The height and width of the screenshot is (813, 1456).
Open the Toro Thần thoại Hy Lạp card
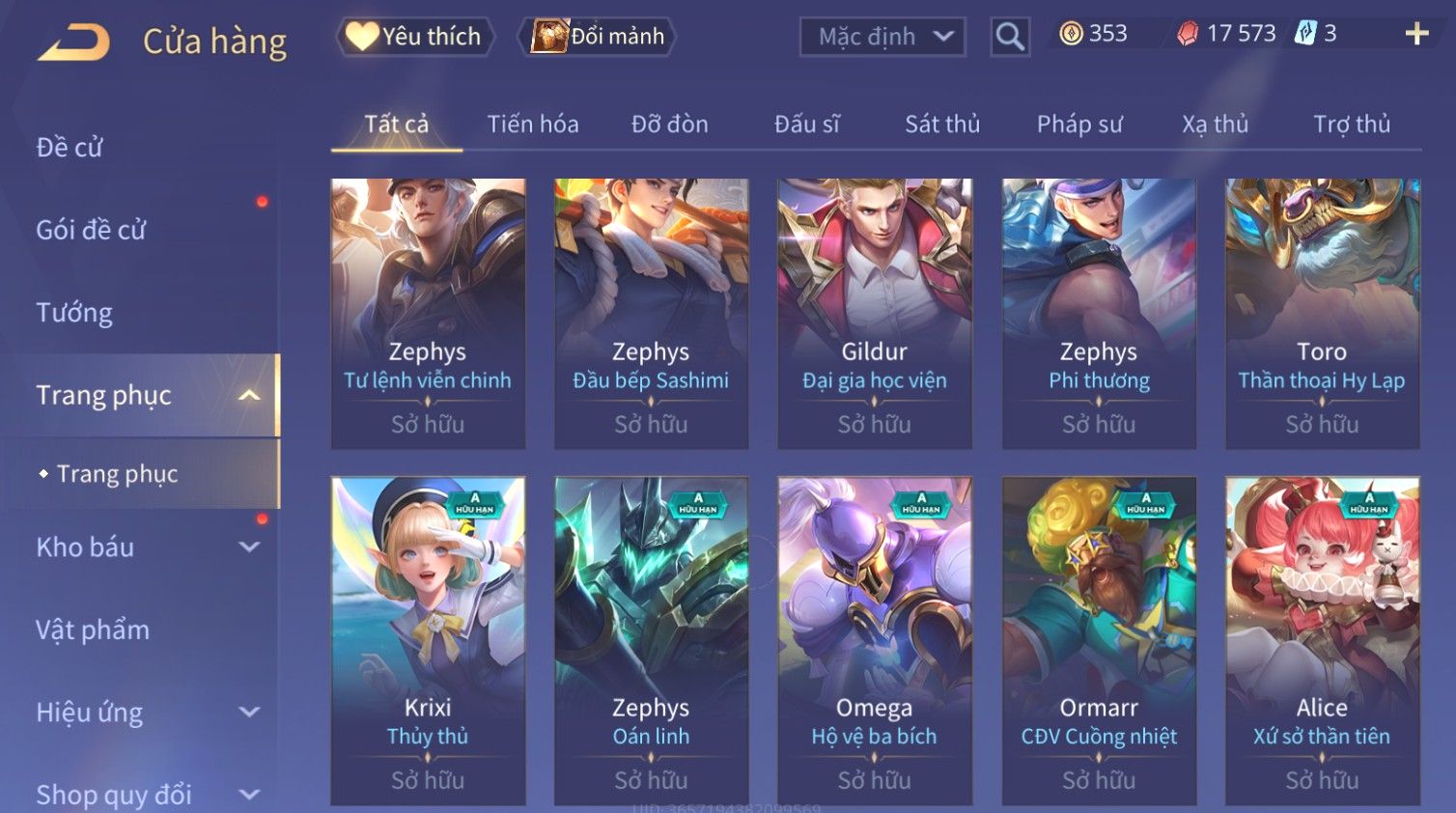coord(1323,314)
